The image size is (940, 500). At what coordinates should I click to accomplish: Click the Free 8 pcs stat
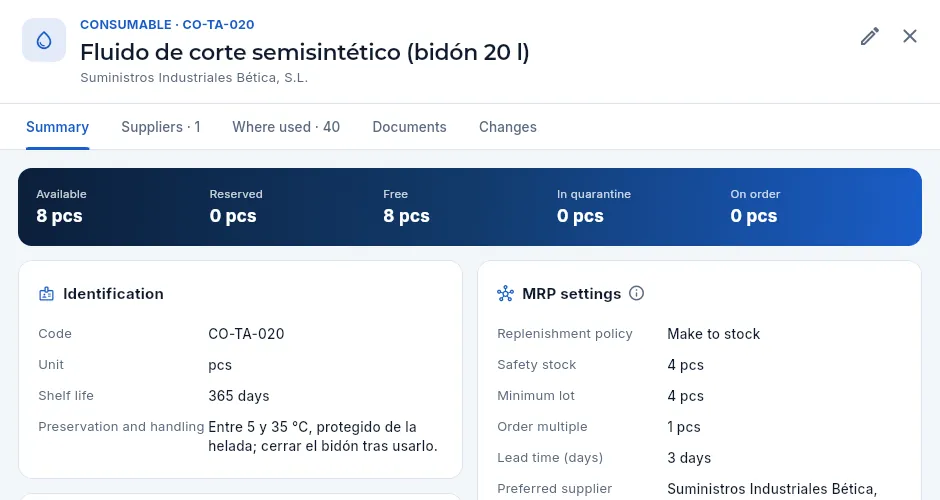point(406,207)
